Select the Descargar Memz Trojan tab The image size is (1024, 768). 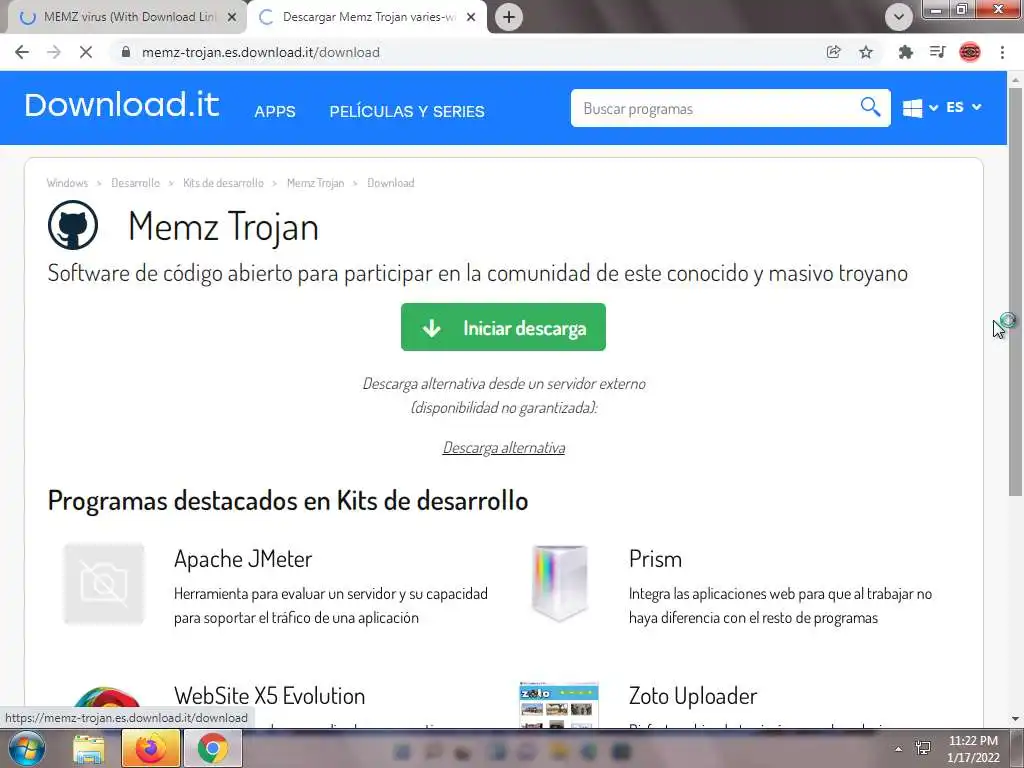(x=366, y=17)
